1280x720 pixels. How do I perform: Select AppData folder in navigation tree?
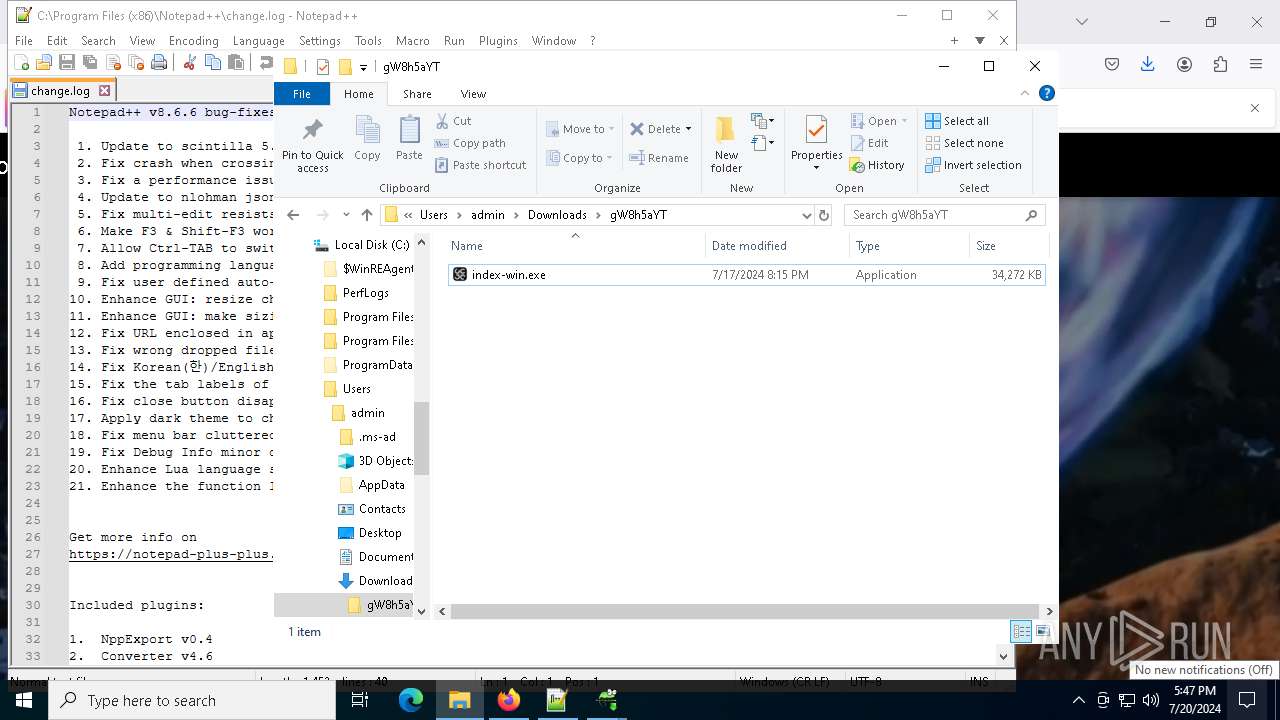click(x=381, y=485)
